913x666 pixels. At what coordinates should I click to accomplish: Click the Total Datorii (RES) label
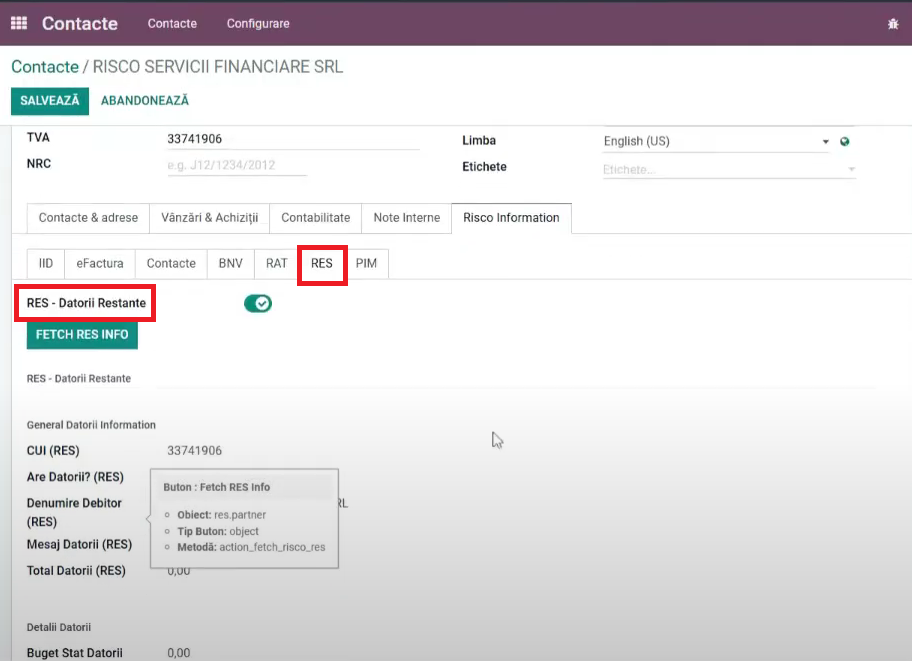(x=76, y=571)
